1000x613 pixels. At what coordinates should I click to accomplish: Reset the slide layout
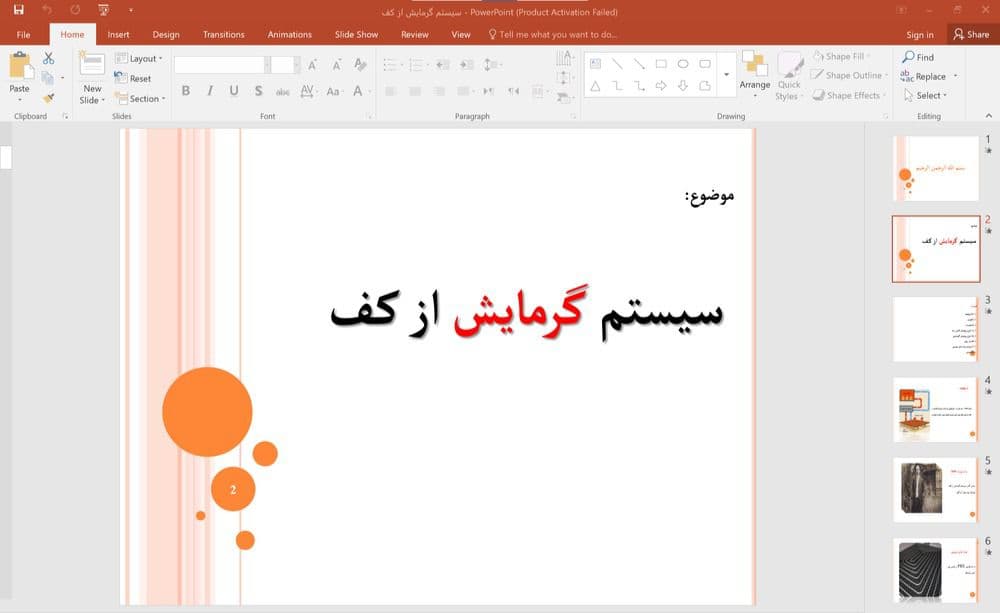pos(133,78)
